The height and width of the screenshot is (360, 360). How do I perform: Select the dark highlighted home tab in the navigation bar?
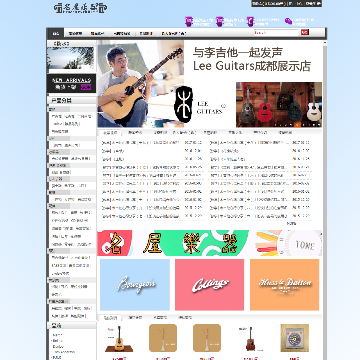point(56,33)
